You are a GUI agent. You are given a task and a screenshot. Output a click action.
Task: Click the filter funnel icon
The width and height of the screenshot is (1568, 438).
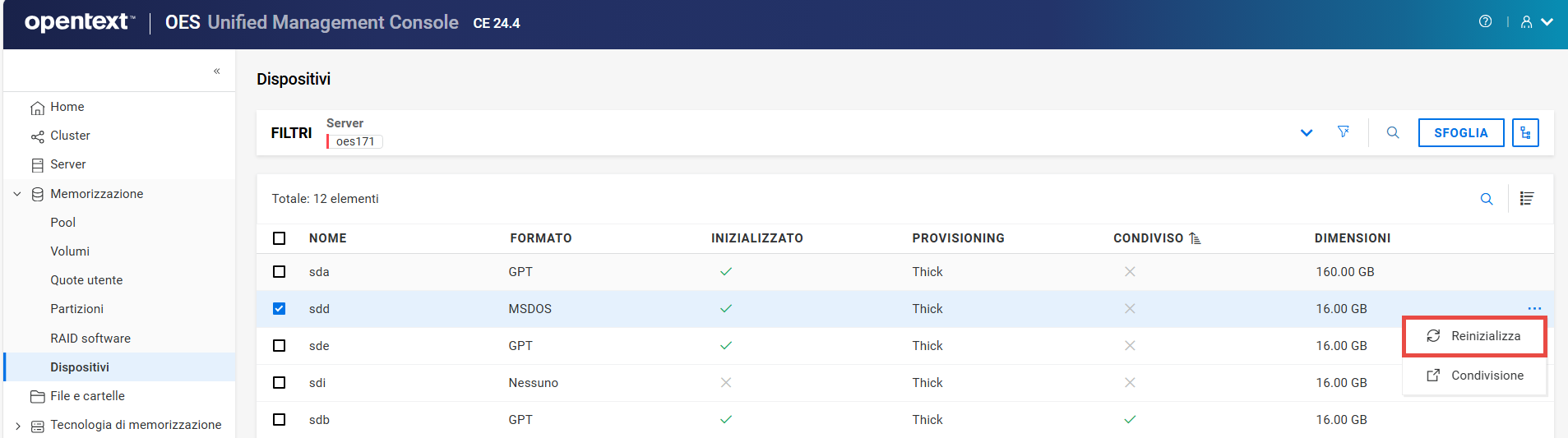point(1344,132)
